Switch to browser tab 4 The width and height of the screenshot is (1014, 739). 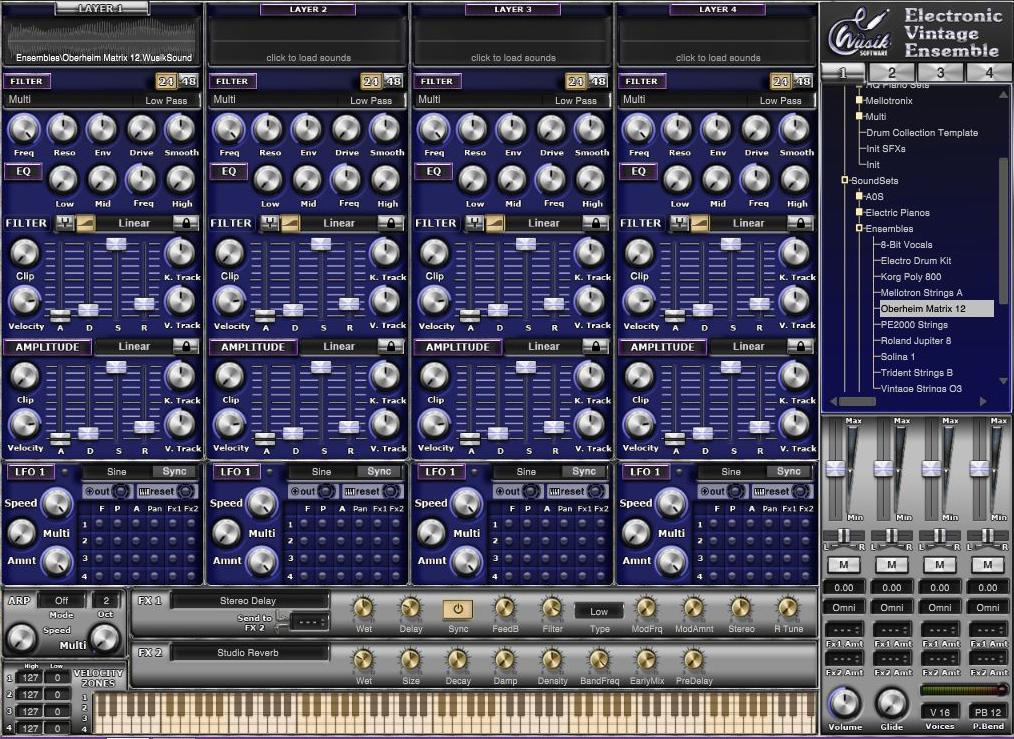989,72
